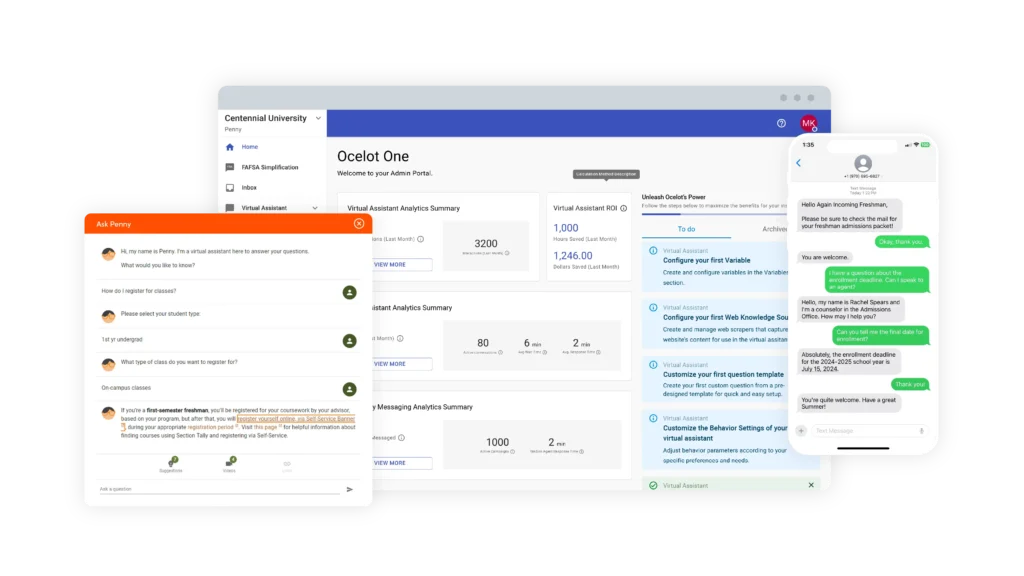Click the user avatar beside 'On-campus classes'
Viewport: 1024px width, 576px height.
tap(349, 389)
